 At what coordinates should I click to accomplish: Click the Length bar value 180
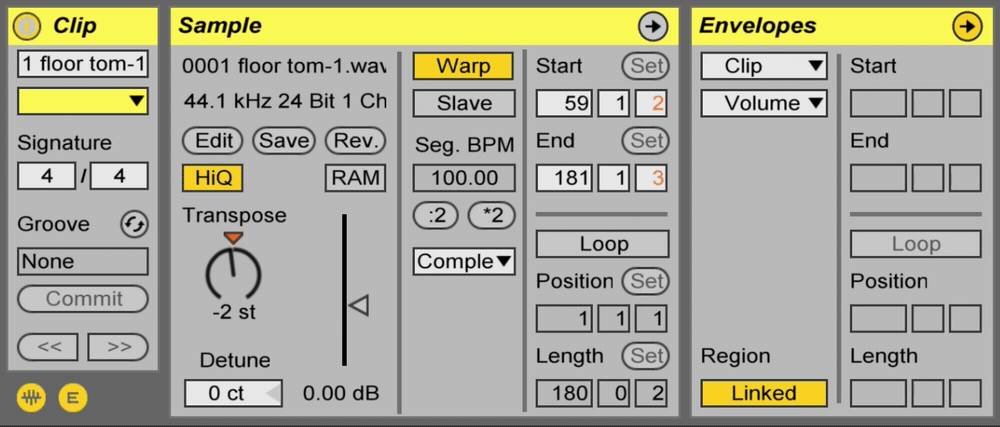point(565,393)
